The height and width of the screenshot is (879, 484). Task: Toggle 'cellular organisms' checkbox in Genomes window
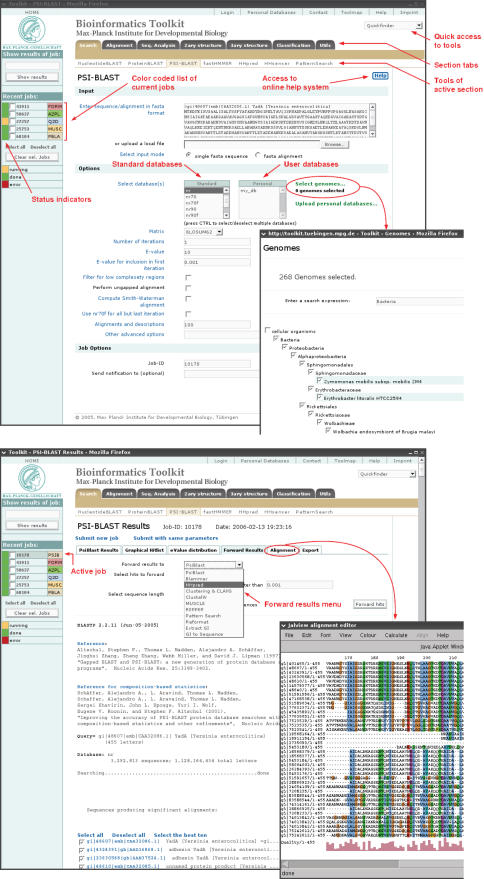coord(268,331)
